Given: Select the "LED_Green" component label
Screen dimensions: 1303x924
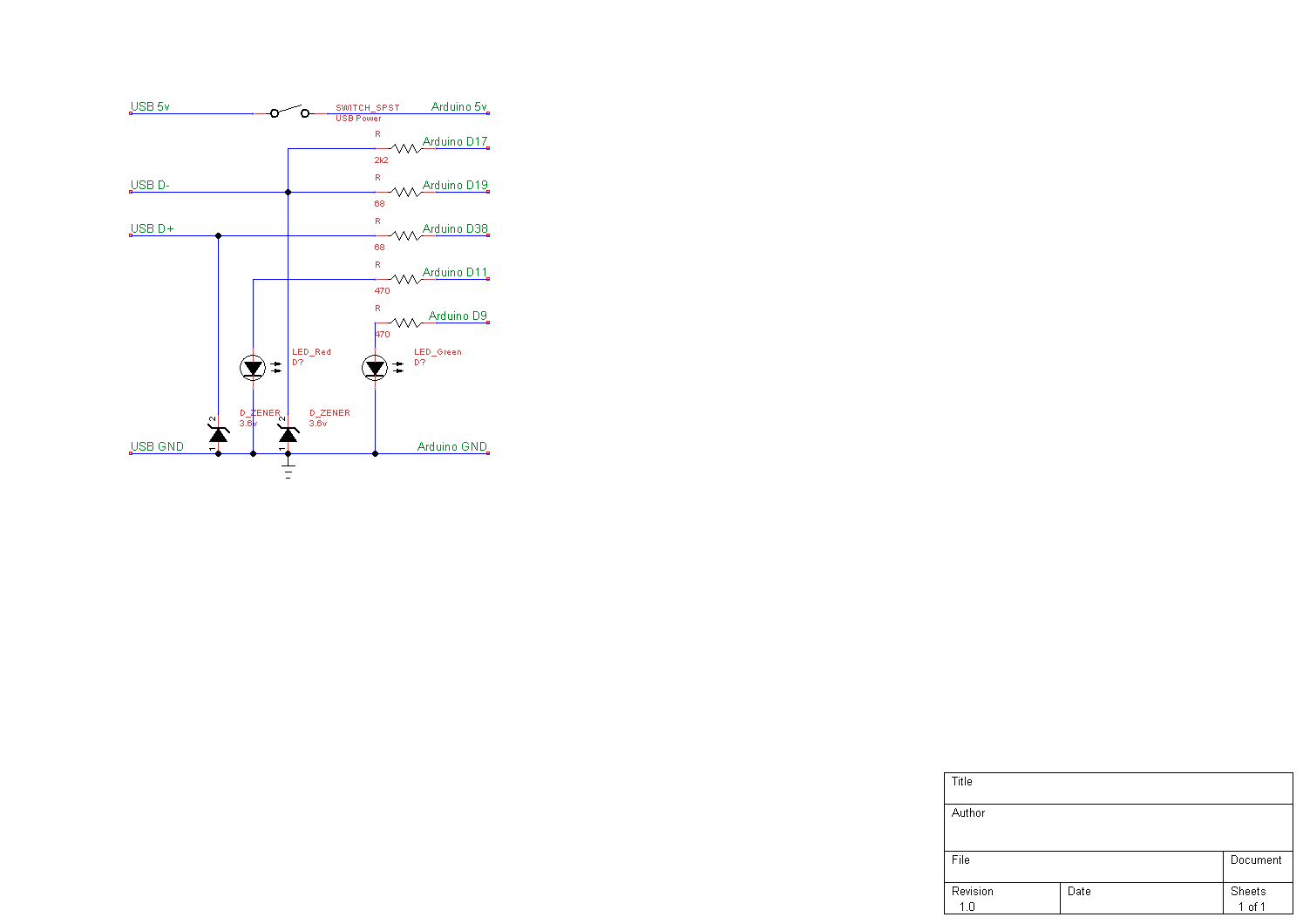Looking at the screenshot, I should point(438,352).
